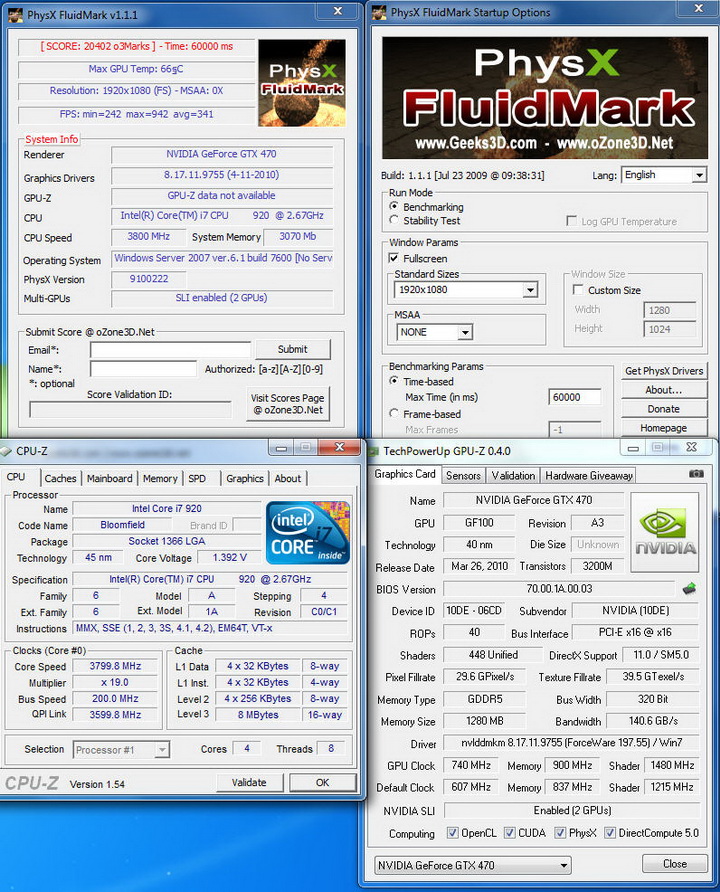This screenshot has width=720, height=892.
Task: Minimize the GPU-Z window
Action: pyautogui.click(x=633, y=448)
